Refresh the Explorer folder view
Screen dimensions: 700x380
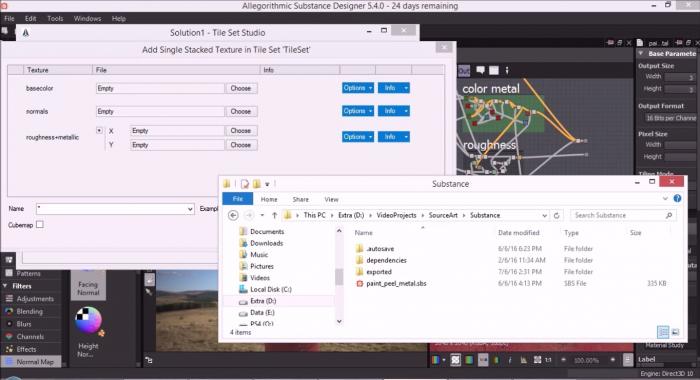coord(557,215)
